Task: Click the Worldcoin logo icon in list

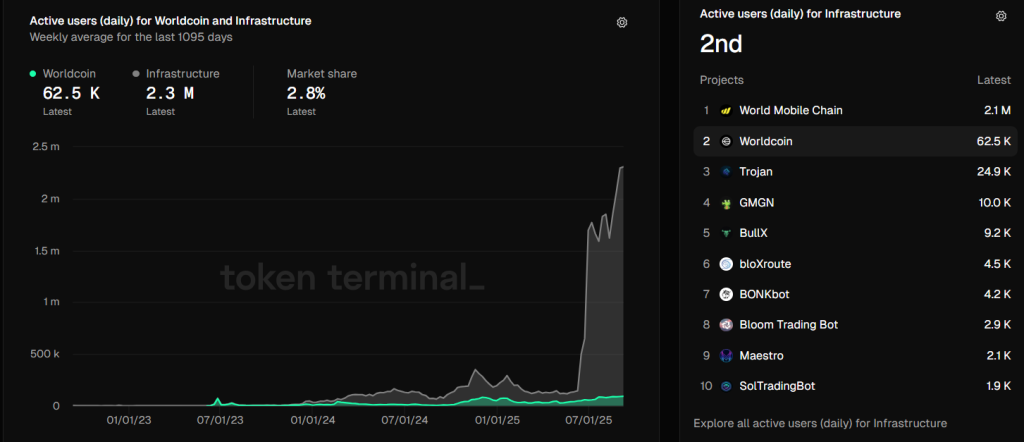Action: 726,142
